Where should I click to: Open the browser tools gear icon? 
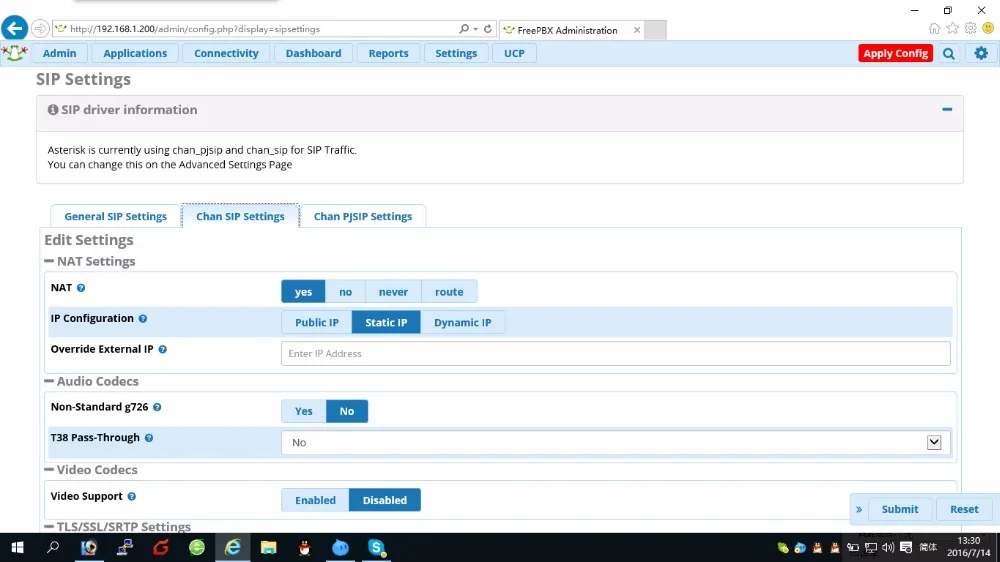[970, 28]
